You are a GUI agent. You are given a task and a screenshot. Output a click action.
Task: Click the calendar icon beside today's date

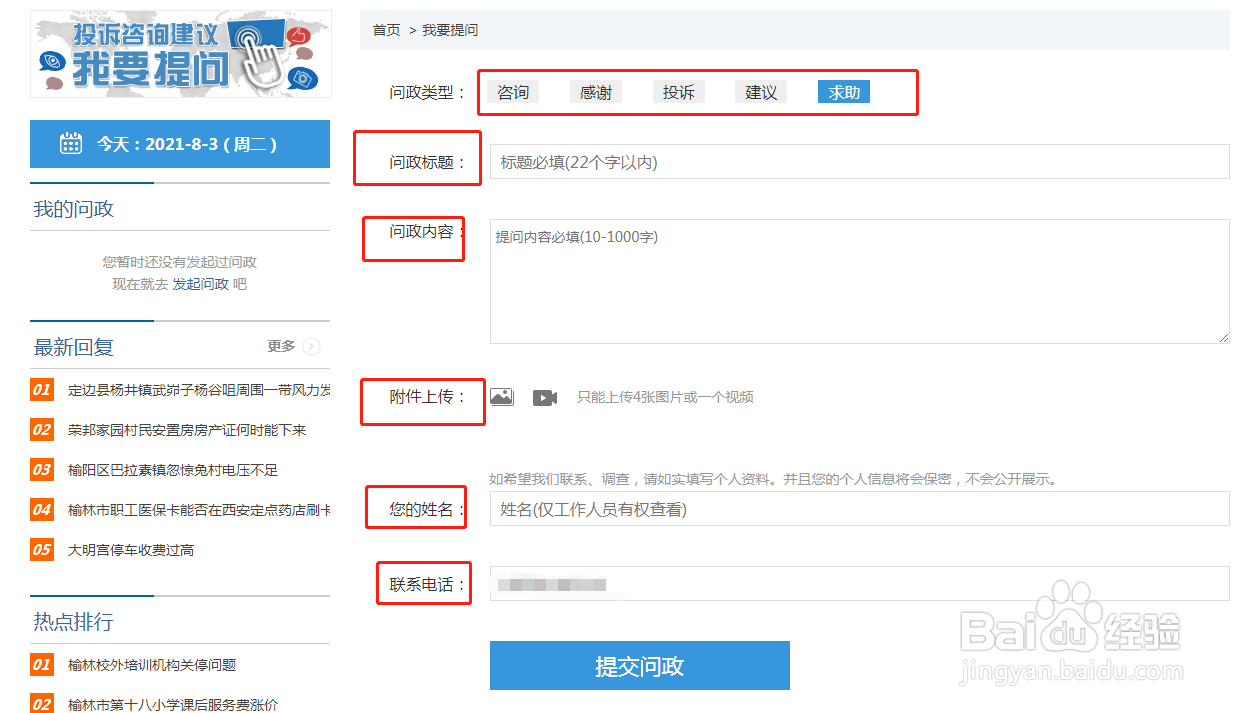[x=71, y=143]
